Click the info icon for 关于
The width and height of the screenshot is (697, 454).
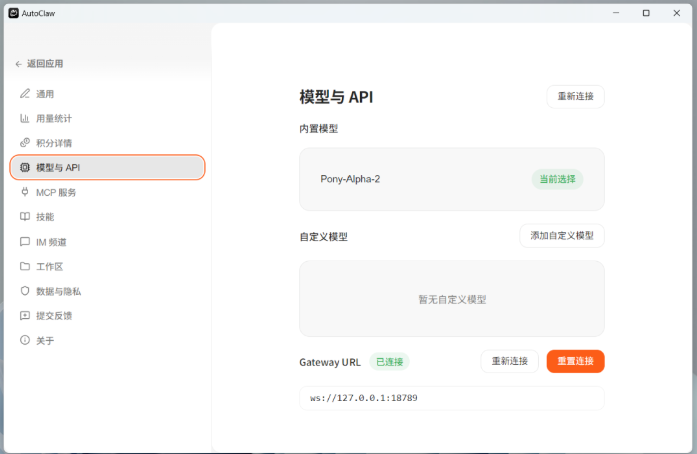(25, 340)
